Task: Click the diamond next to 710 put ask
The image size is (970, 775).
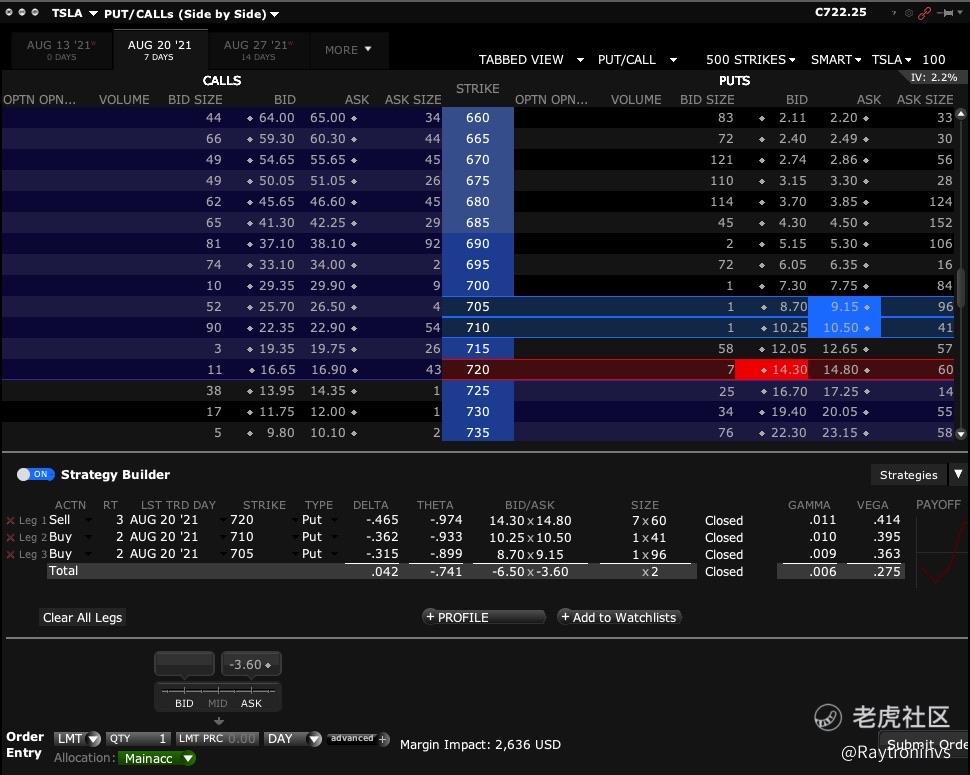Action: click(867, 328)
